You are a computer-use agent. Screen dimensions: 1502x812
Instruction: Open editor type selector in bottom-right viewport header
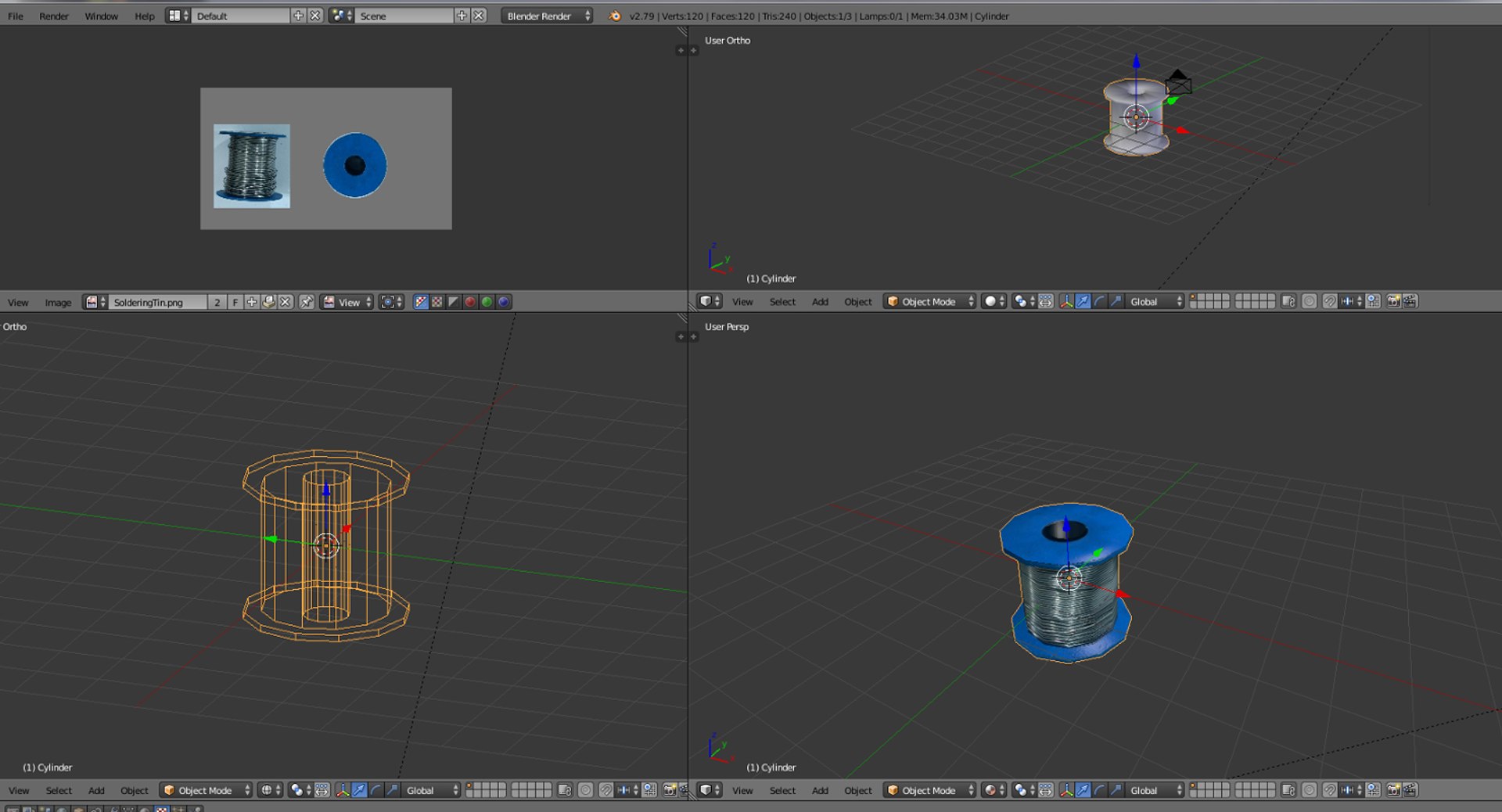pos(710,790)
